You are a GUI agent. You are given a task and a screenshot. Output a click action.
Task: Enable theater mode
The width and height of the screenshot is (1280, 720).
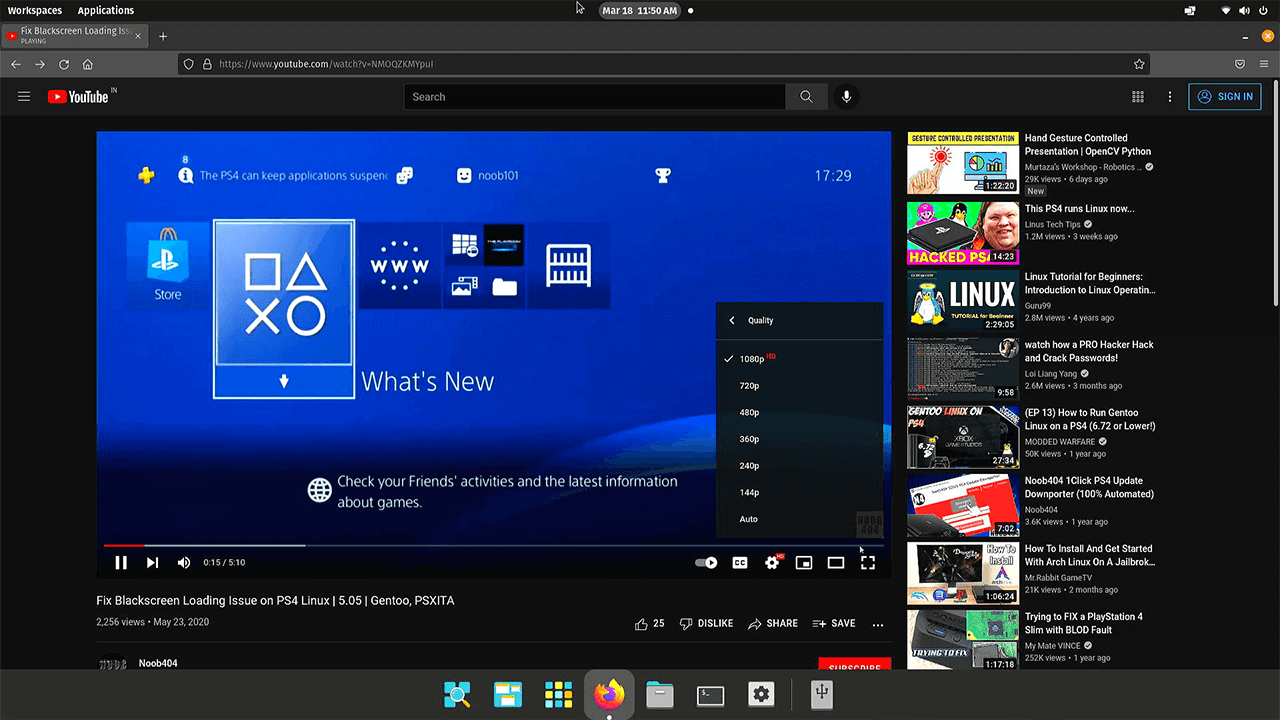(x=836, y=563)
